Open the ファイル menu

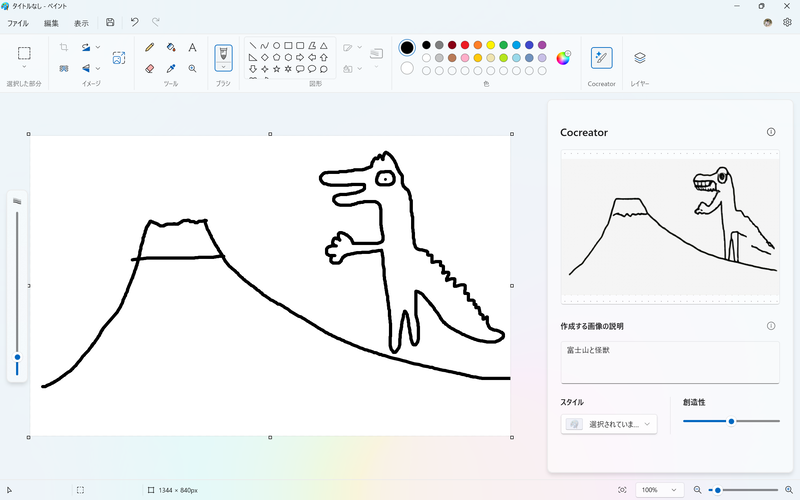click(x=18, y=23)
